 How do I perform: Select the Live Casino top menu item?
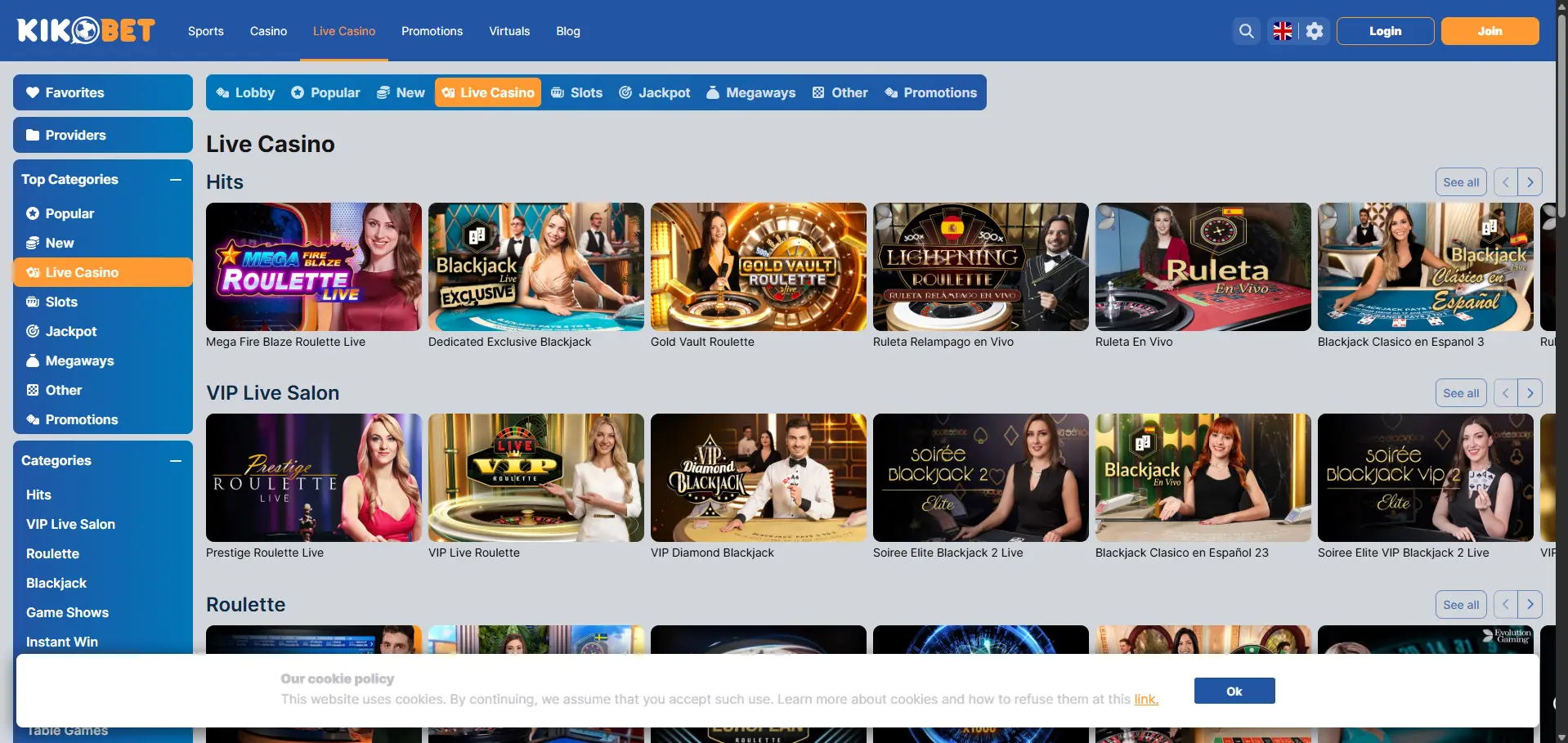(x=344, y=31)
